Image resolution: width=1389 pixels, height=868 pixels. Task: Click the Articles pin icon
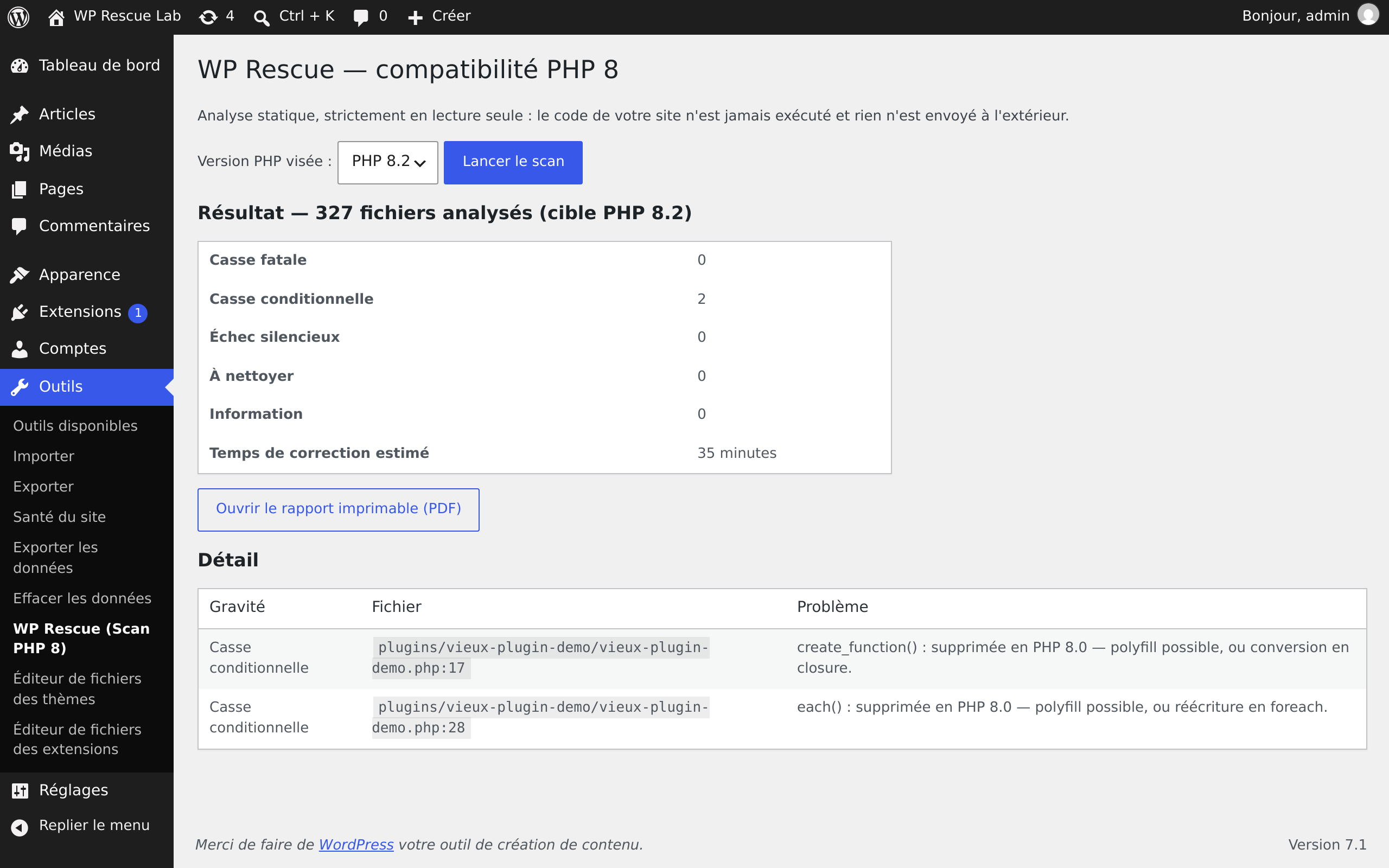click(20, 115)
